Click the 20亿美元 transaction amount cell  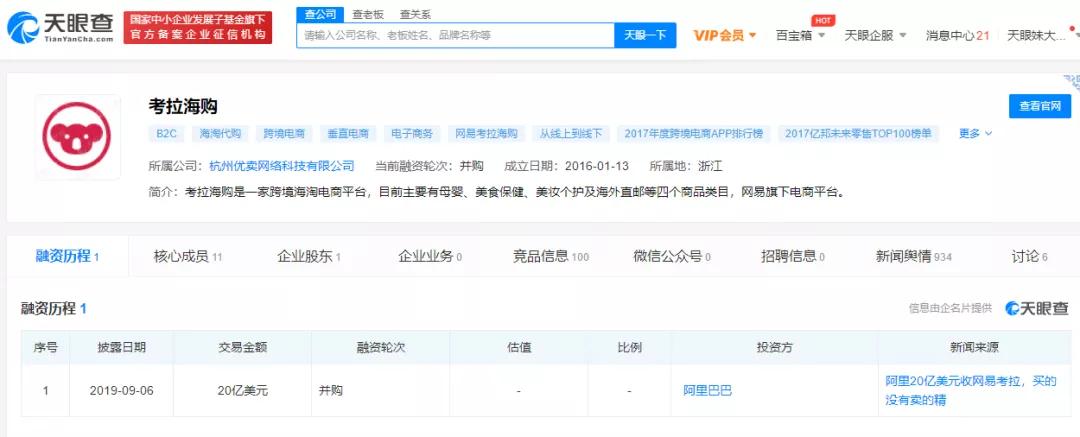coord(242,391)
